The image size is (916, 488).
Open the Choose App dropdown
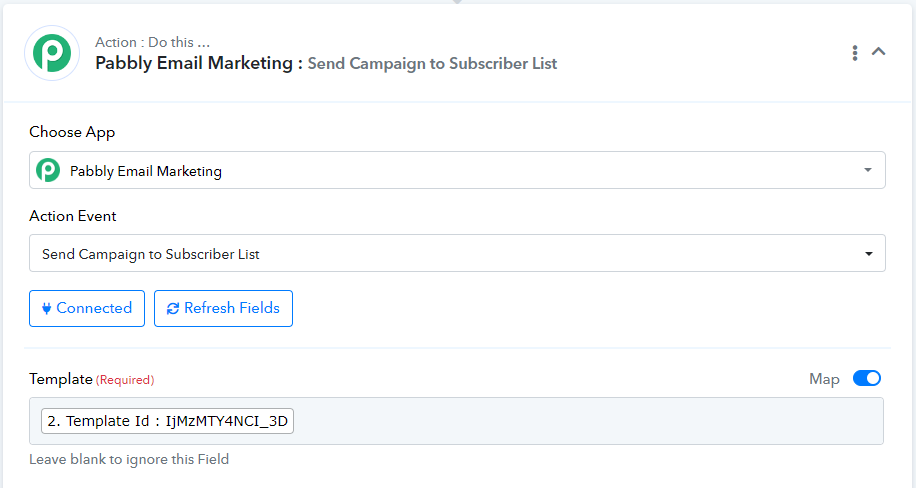coord(457,170)
